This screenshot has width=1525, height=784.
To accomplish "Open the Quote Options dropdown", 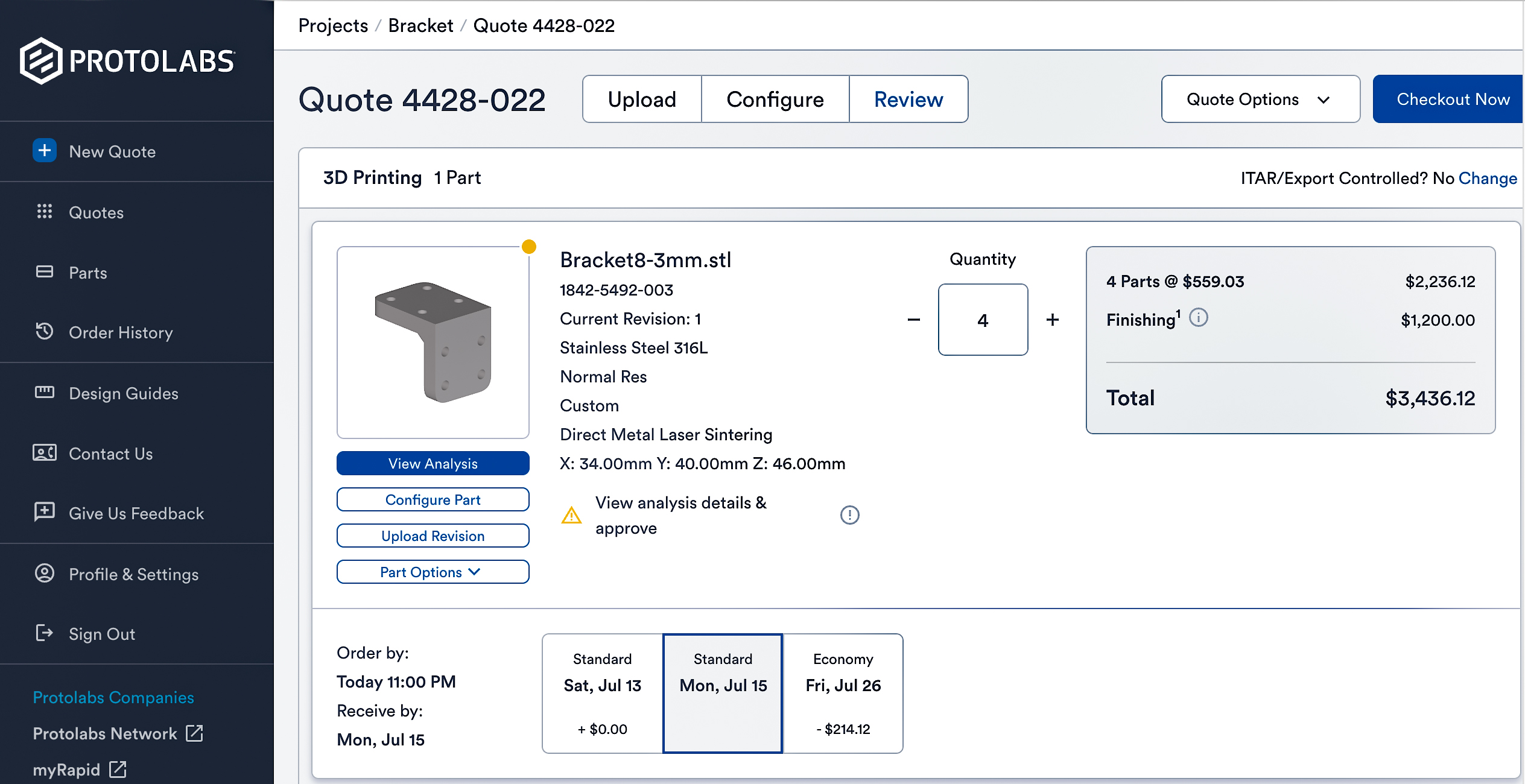I will (1261, 99).
